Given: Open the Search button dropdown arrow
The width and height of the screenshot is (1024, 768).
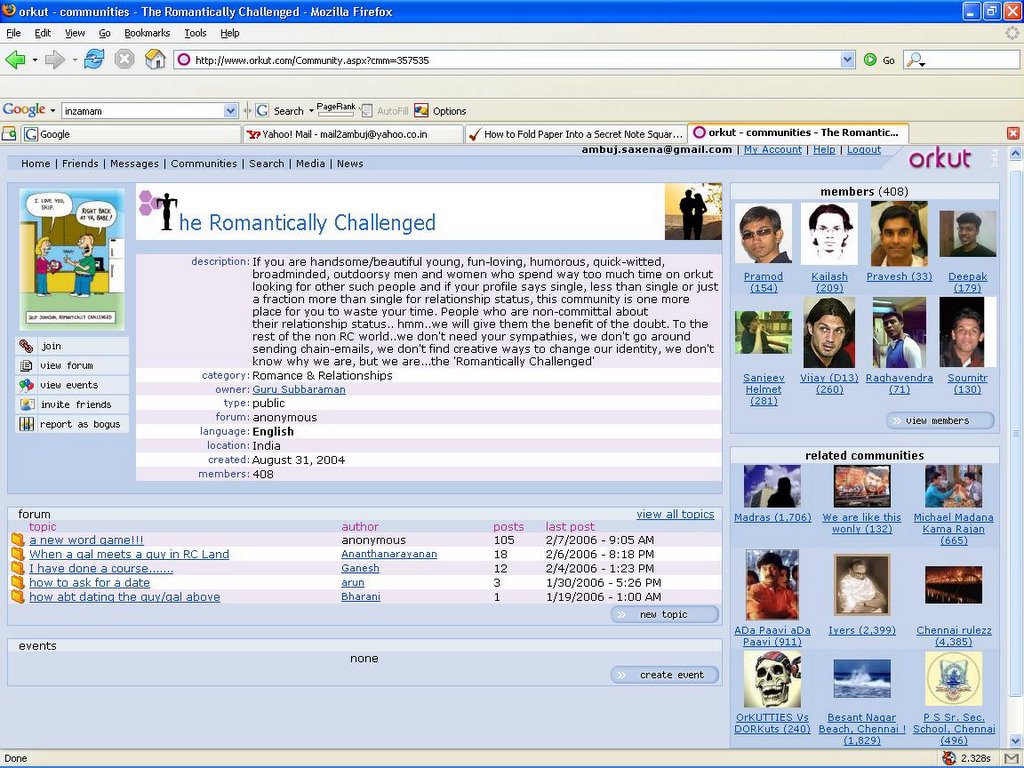Looking at the screenshot, I should (311, 110).
